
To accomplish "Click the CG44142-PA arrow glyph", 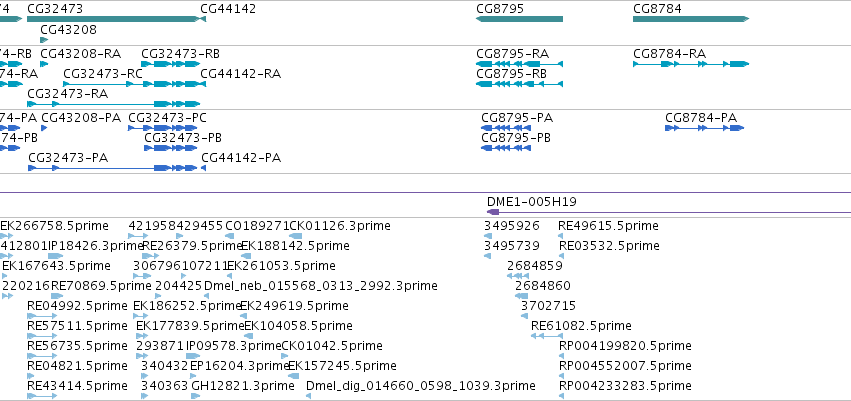I will tap(204, 168).
